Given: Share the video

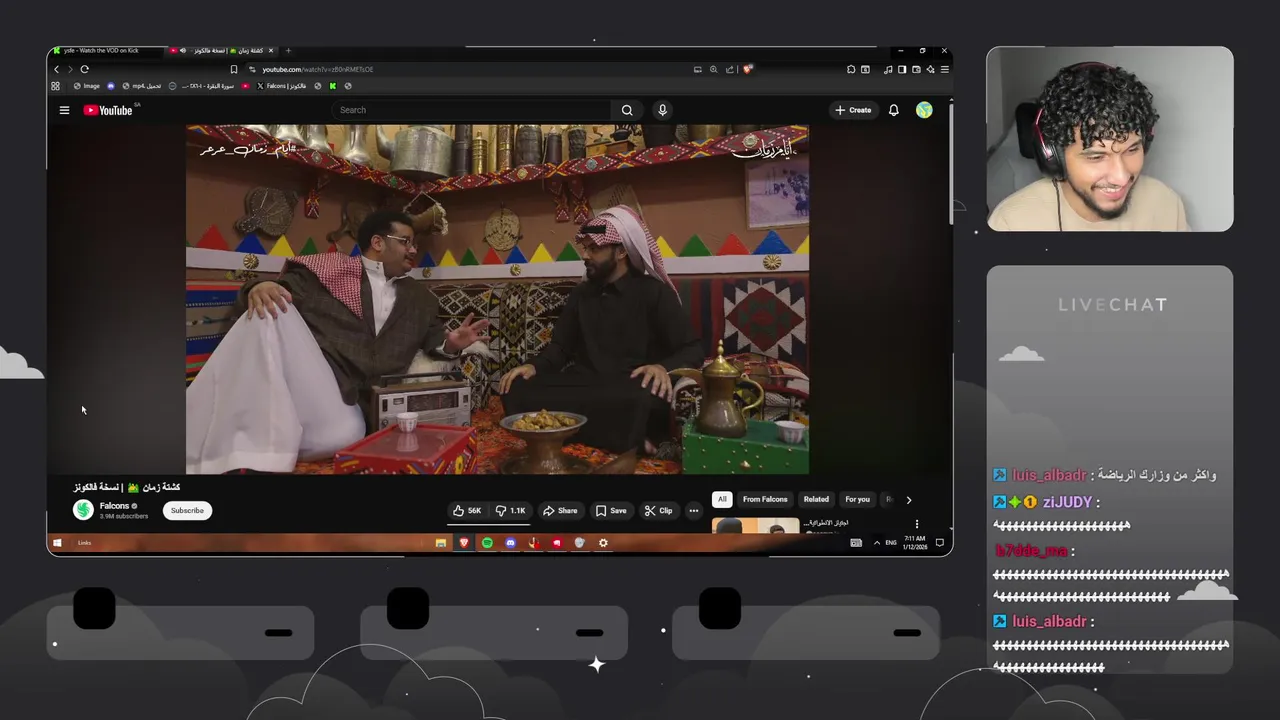Looking at the screenshot, I should (560, 510).
